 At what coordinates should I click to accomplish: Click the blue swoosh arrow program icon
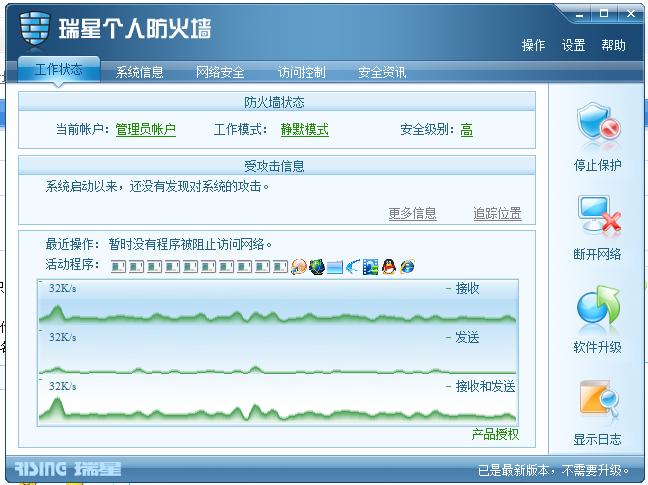(x=353, y=266)
